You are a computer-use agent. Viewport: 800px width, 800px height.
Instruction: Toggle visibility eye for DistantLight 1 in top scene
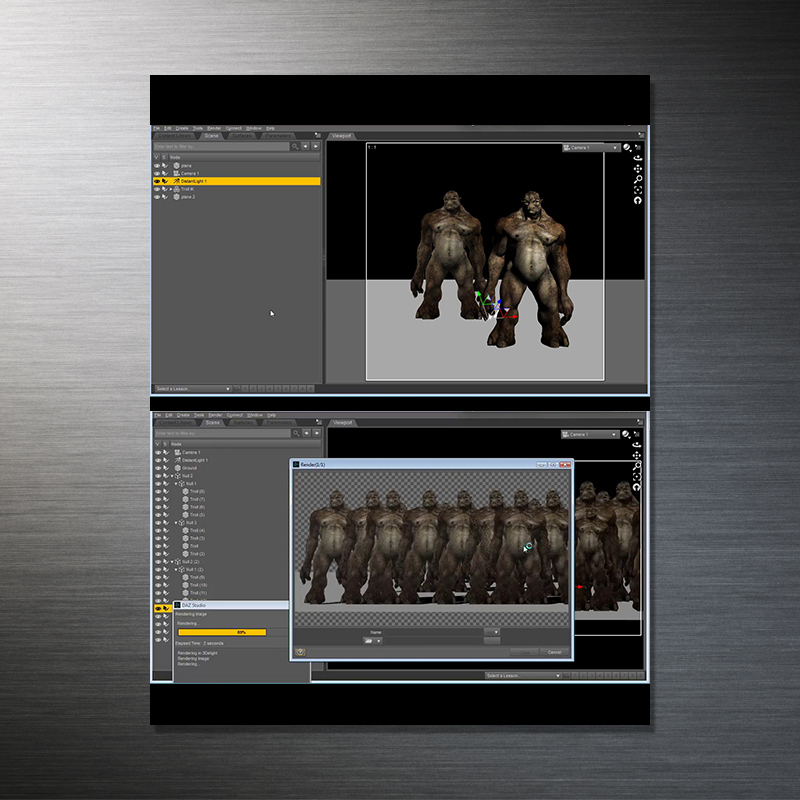point(157,181)
